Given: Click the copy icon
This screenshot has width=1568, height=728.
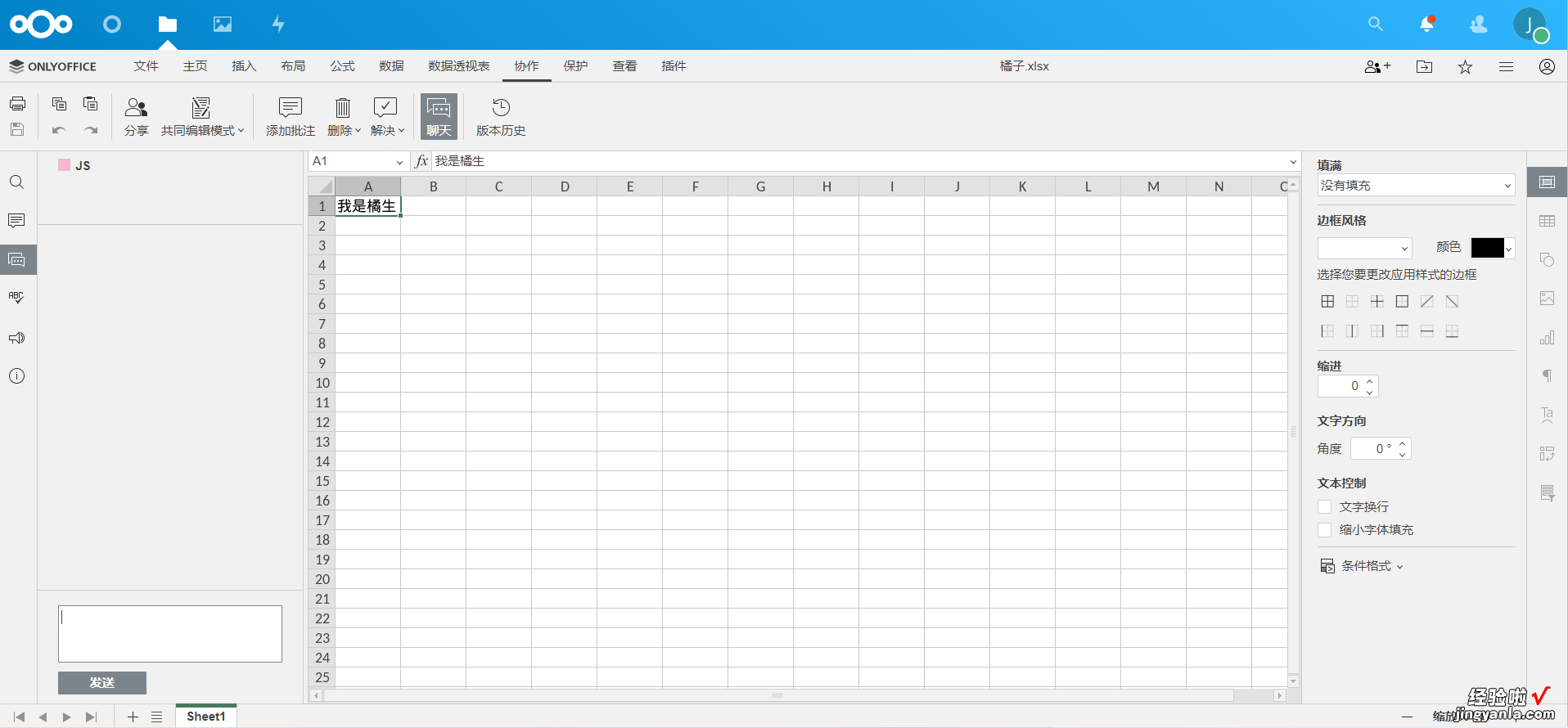Looking at the screenshot, I should (59, 104).
